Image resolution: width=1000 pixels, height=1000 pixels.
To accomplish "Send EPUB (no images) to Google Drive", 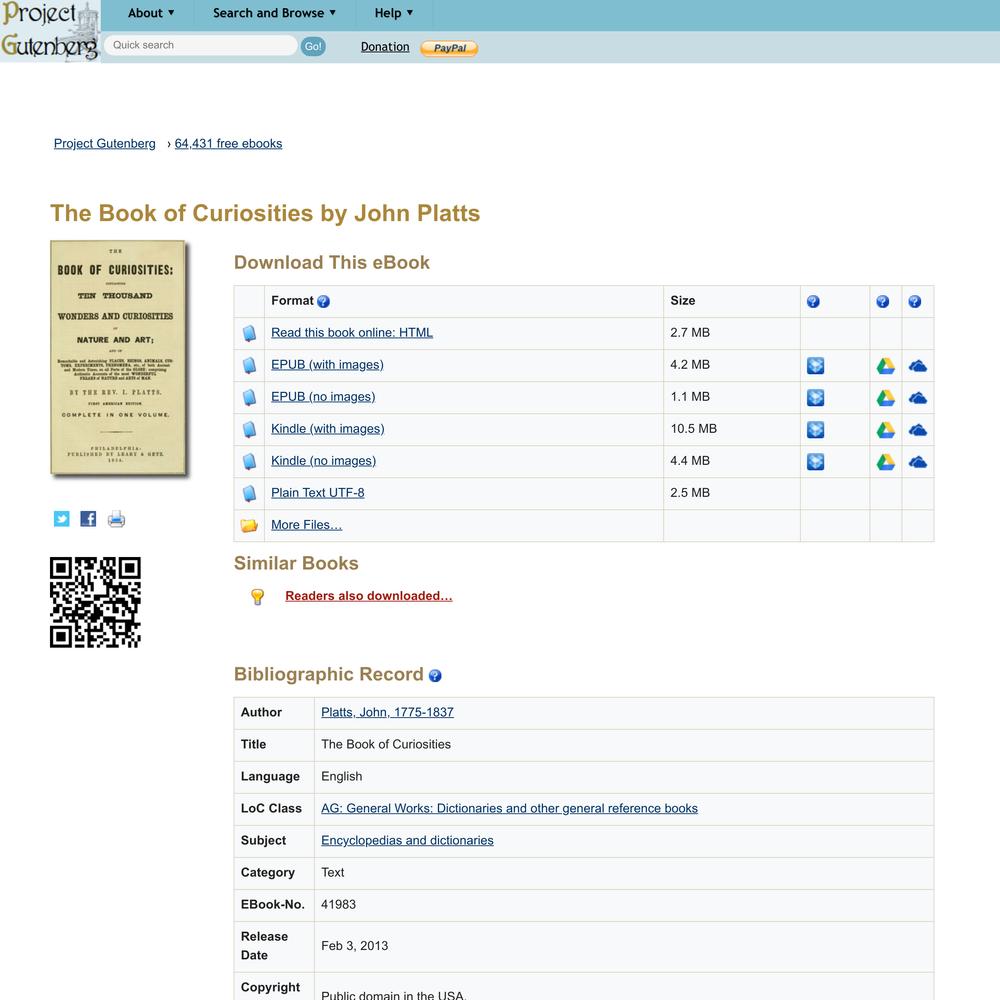I will tap(886, 397).
